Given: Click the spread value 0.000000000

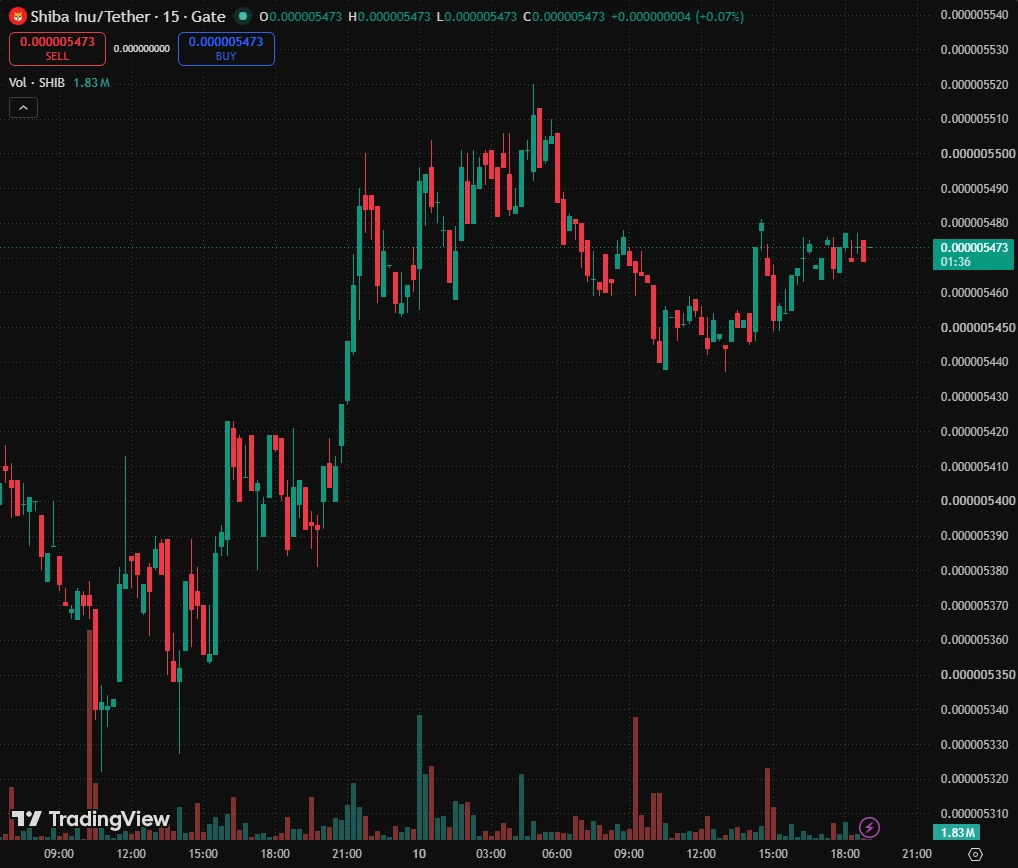Looking at the screenshot, I should point(142,49).
